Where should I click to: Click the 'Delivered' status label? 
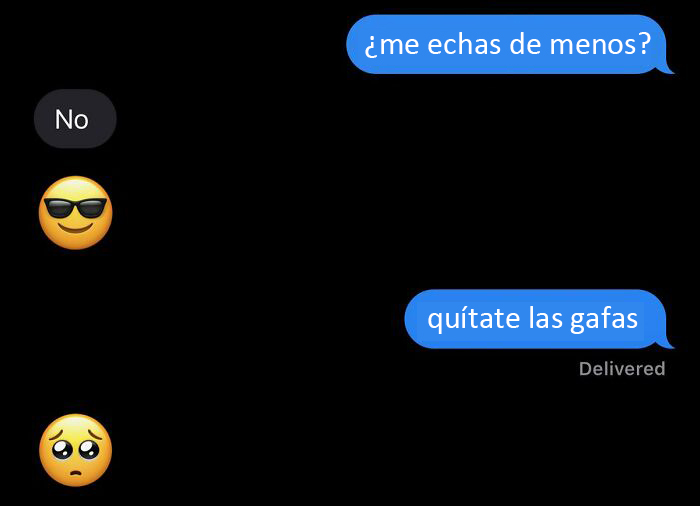(622, 369)
